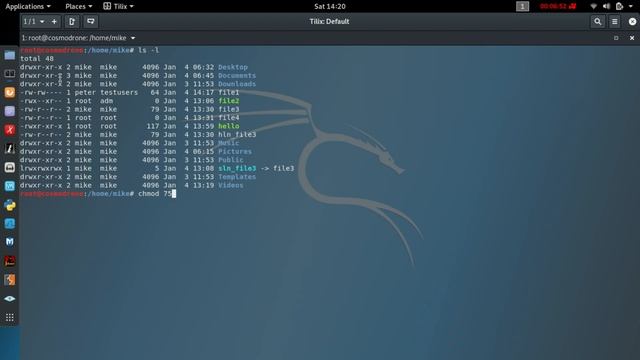Image resolution: width=640 pixels, height=360 pixels.
Task: Click the dark terminal icon in the dock
Action: click(x=10, y=74)
